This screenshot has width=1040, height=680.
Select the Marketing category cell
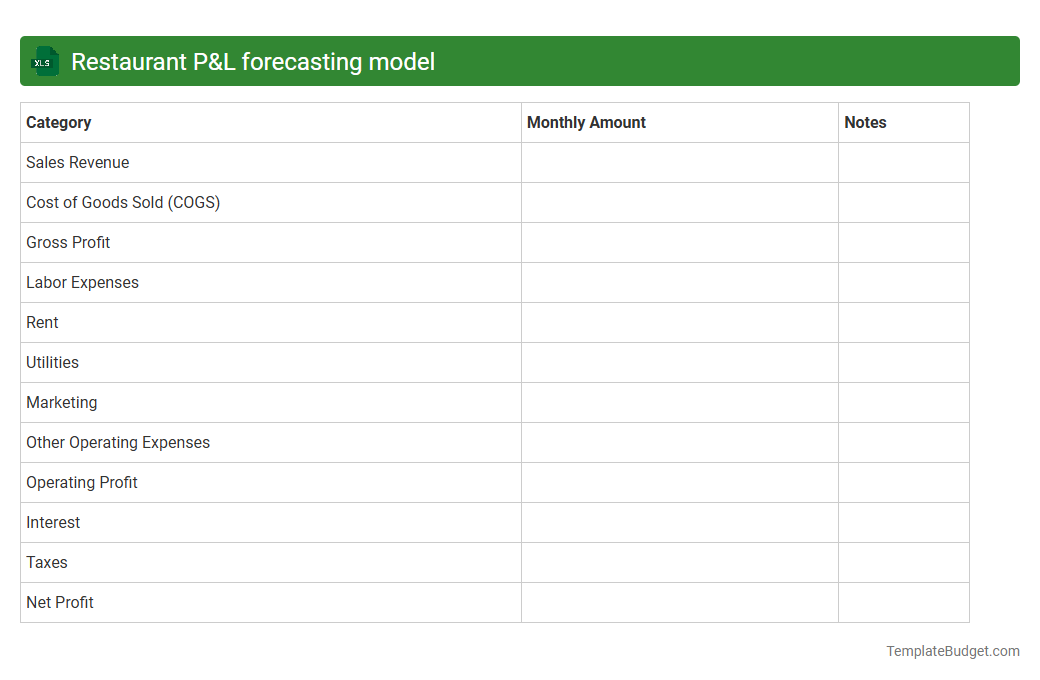(x=61, y=402)
